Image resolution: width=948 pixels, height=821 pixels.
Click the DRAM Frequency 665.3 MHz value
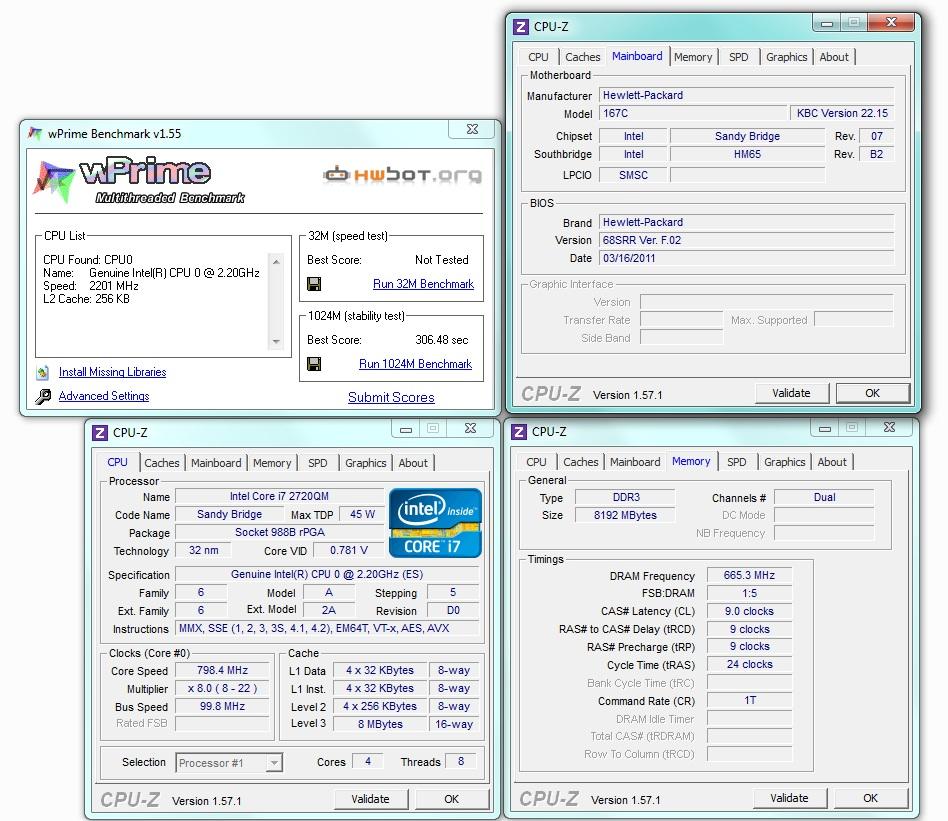click(x=749, y=575)
